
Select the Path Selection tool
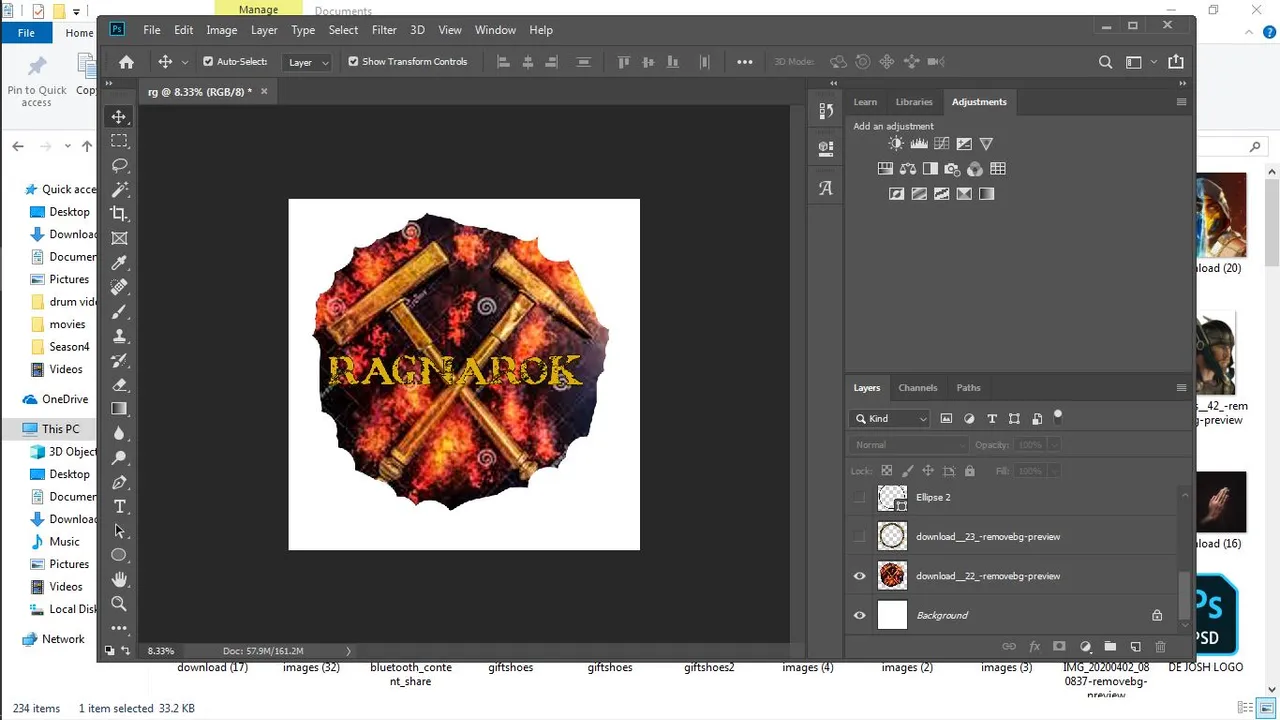[119, 530]
